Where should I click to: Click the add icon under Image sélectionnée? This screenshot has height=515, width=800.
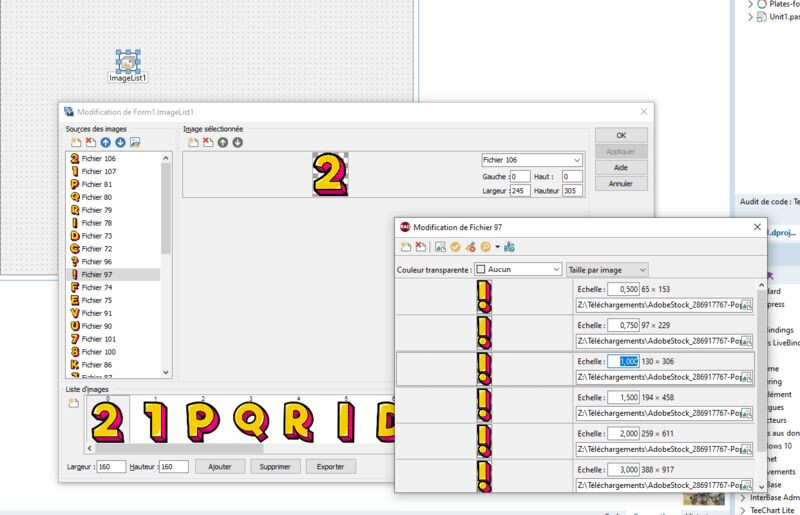(193, 142)
